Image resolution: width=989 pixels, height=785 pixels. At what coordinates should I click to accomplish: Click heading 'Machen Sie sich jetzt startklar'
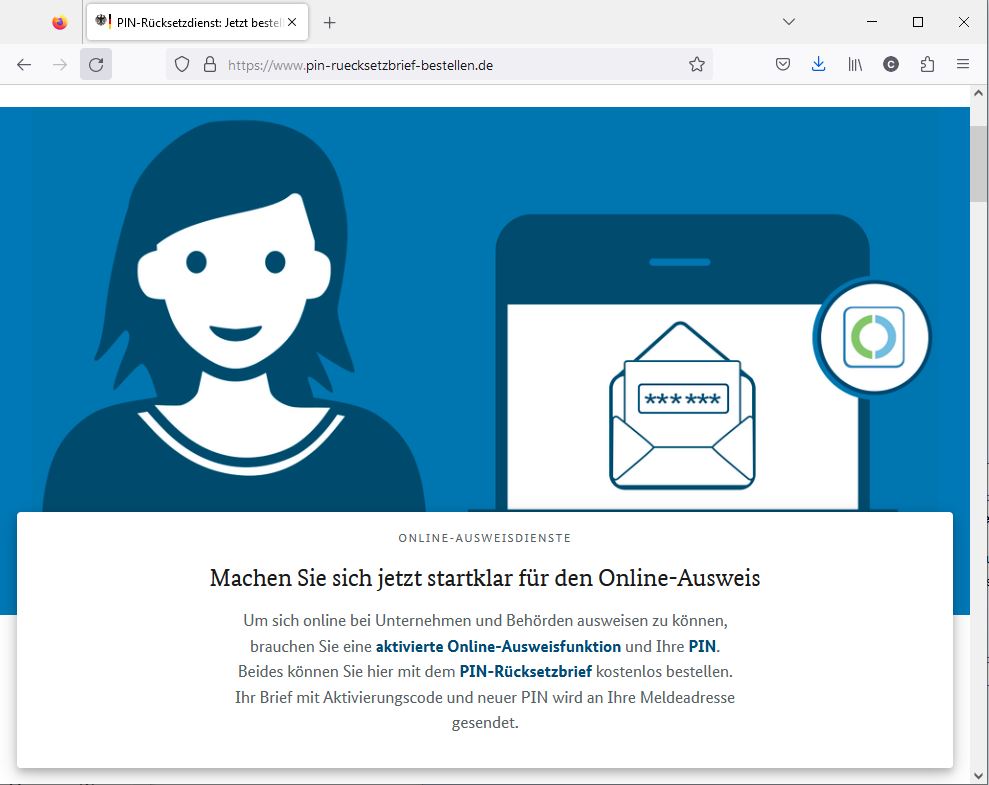[484, 578]
